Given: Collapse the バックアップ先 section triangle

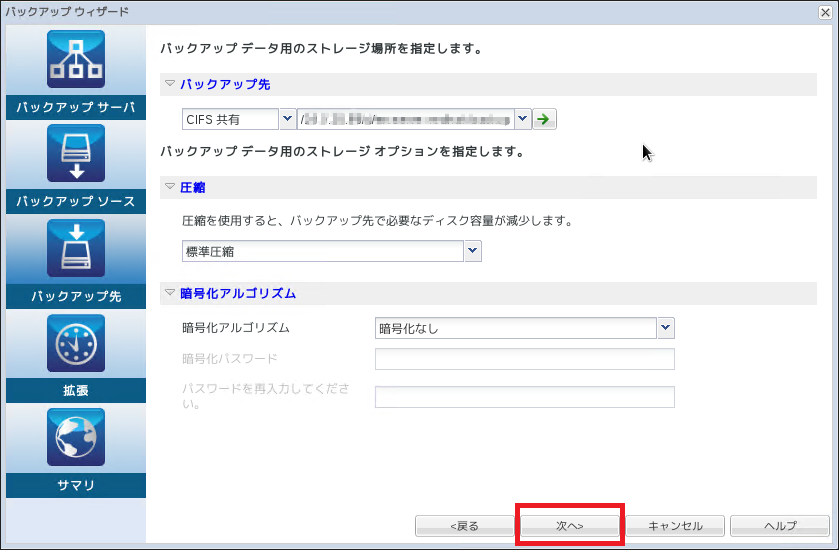Looking at the screenshot, I should click(x=170, y=83).
